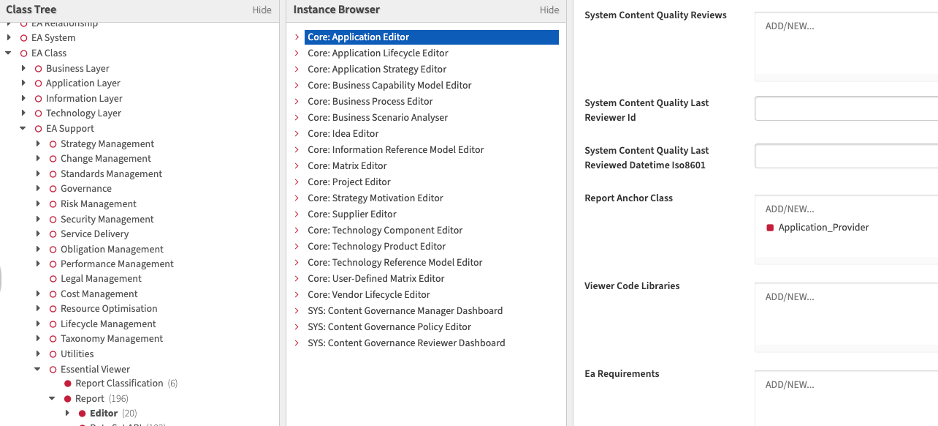Viewport: 938px width, 426px height.
Task: Click ADD/NEW in Report Anchor Class
Action: (x=790, y=209)
